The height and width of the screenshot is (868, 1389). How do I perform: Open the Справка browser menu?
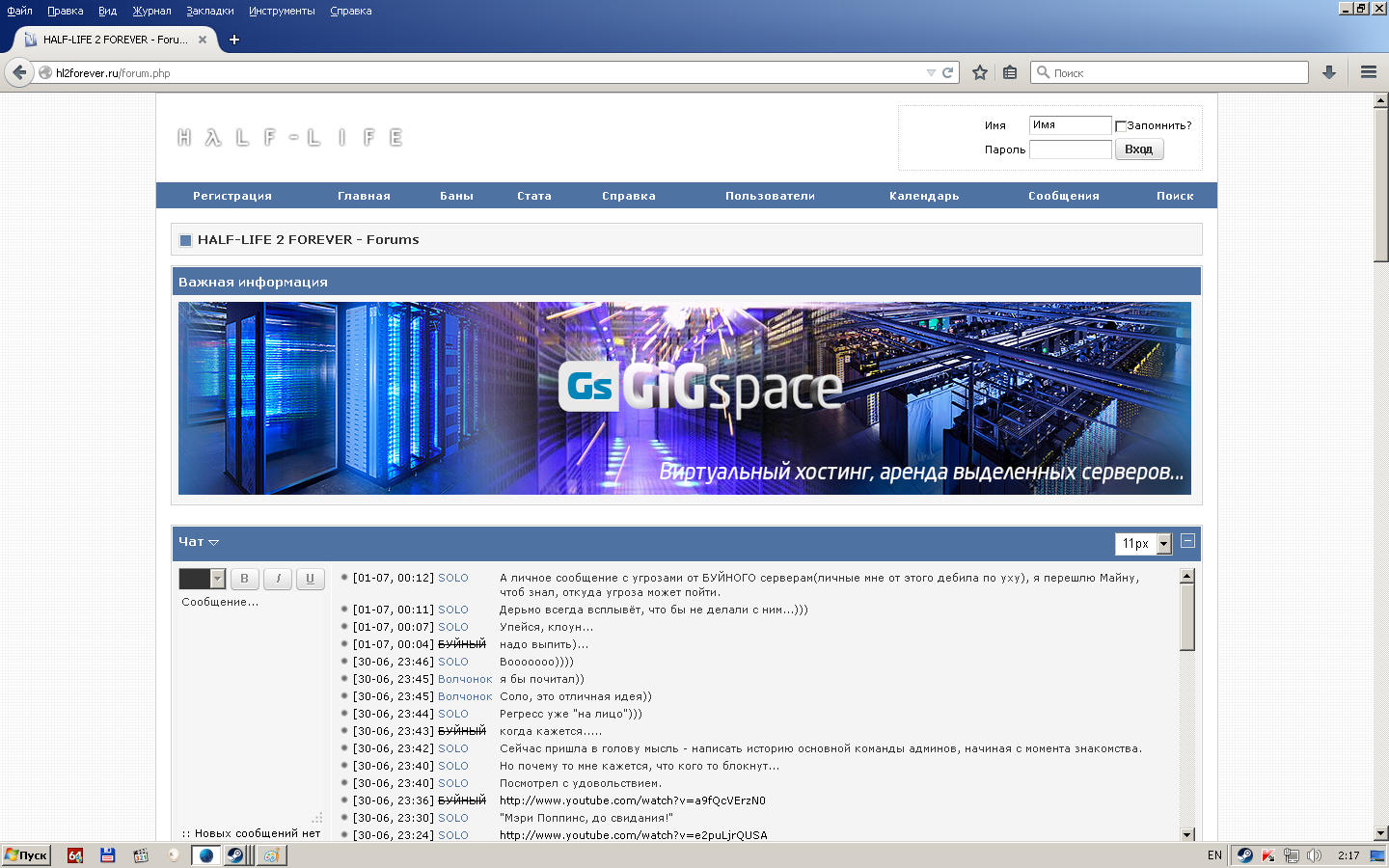click(350, 11)
